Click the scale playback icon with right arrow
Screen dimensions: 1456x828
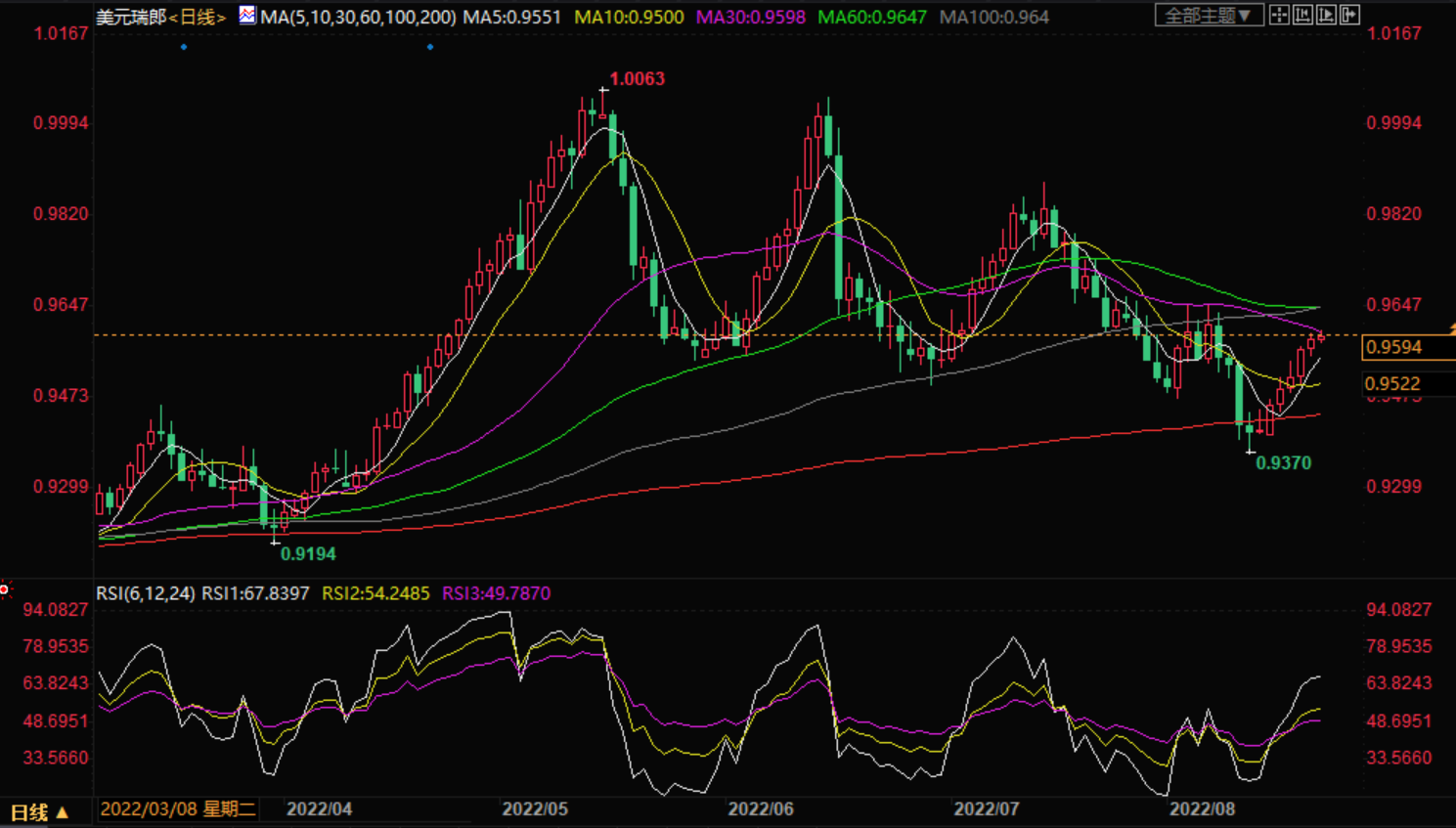pos(1326,15)
